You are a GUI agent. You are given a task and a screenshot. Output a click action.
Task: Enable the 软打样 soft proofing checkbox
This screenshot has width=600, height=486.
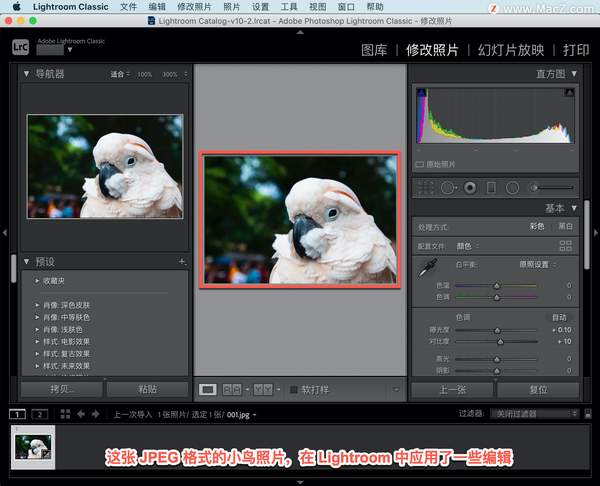[x=294, y=389]
